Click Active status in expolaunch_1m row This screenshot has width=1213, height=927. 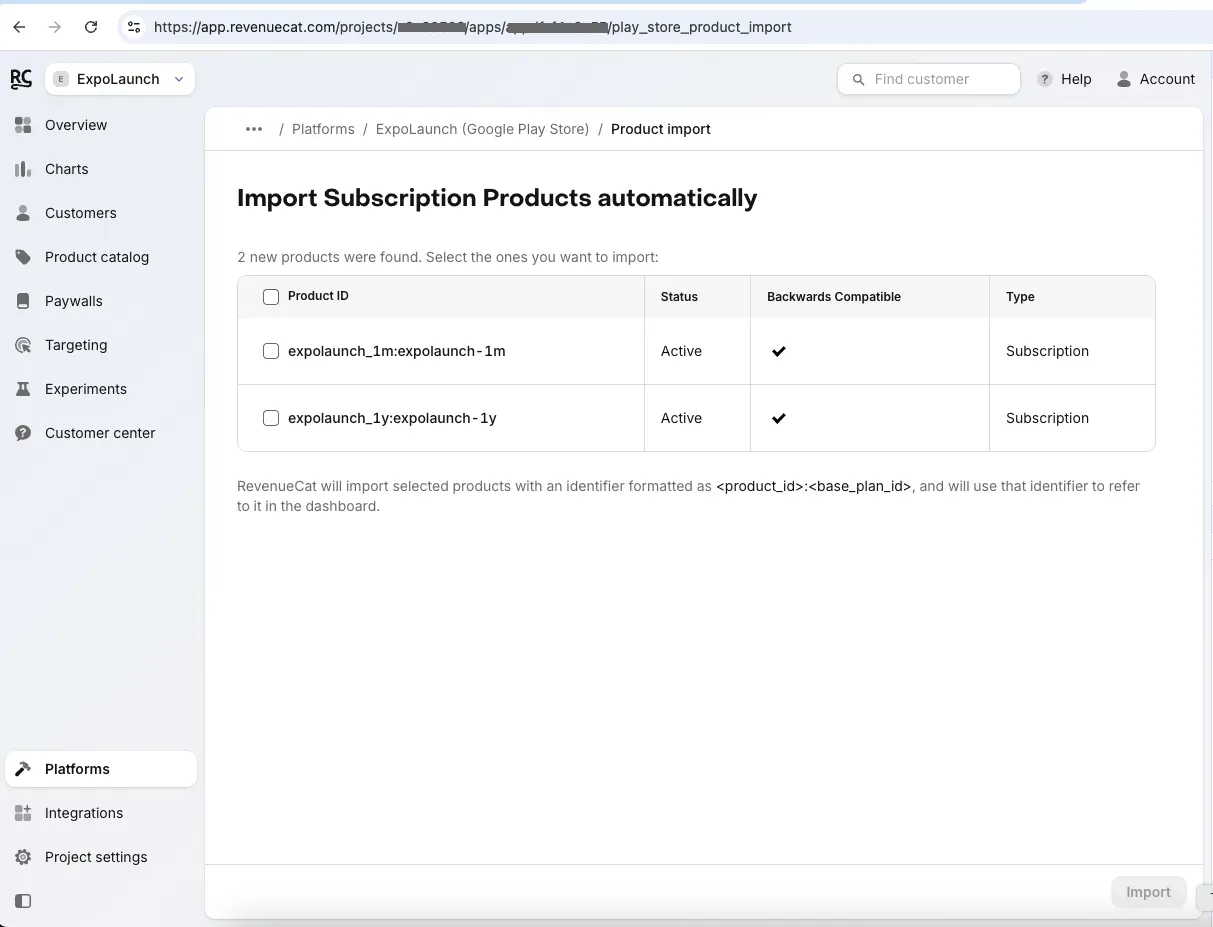point(681,351)
